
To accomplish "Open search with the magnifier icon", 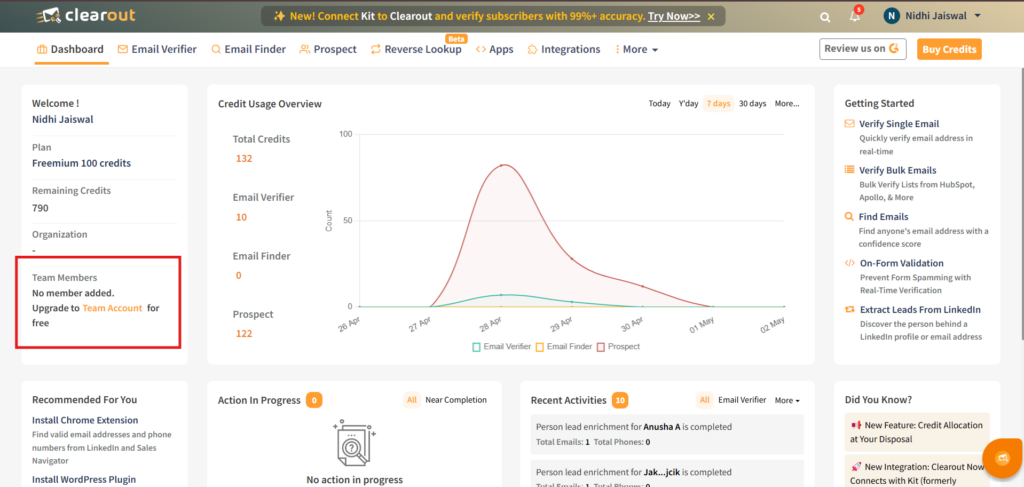I will click(x=825, y=17).
